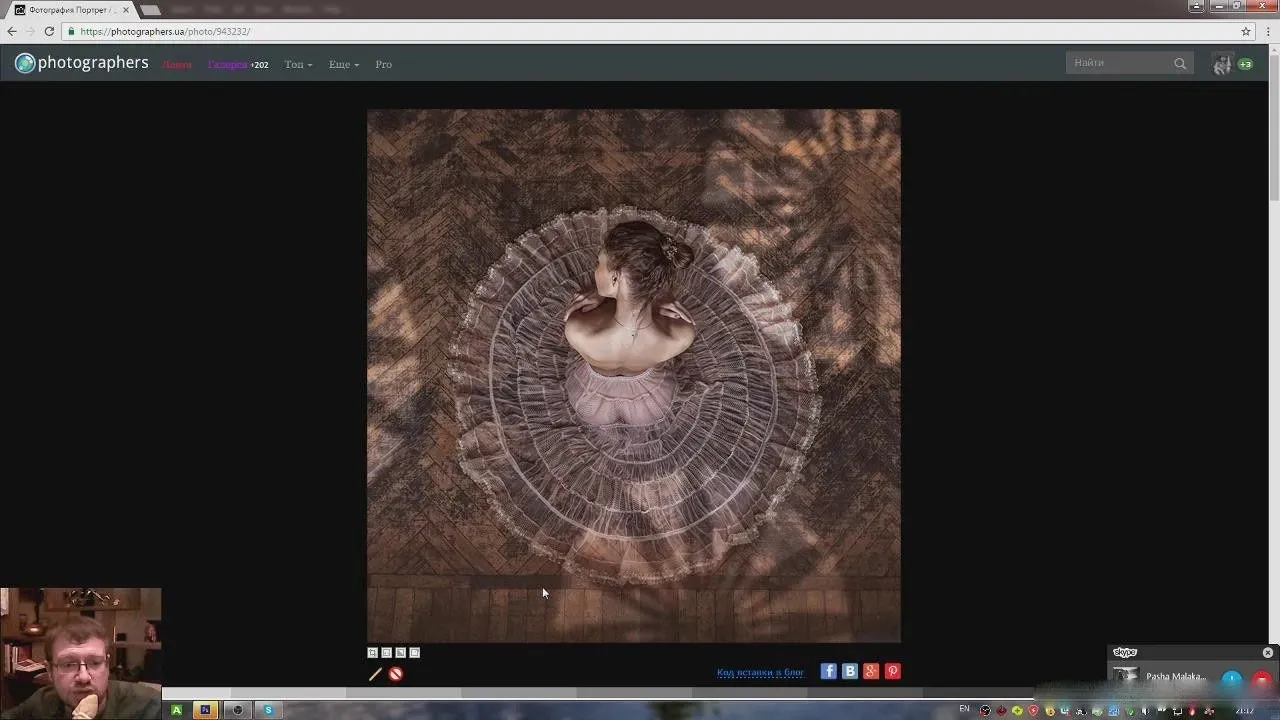Go to photographers logo home link
Screen dimensions: 1280x720
(x=82, y=63)
